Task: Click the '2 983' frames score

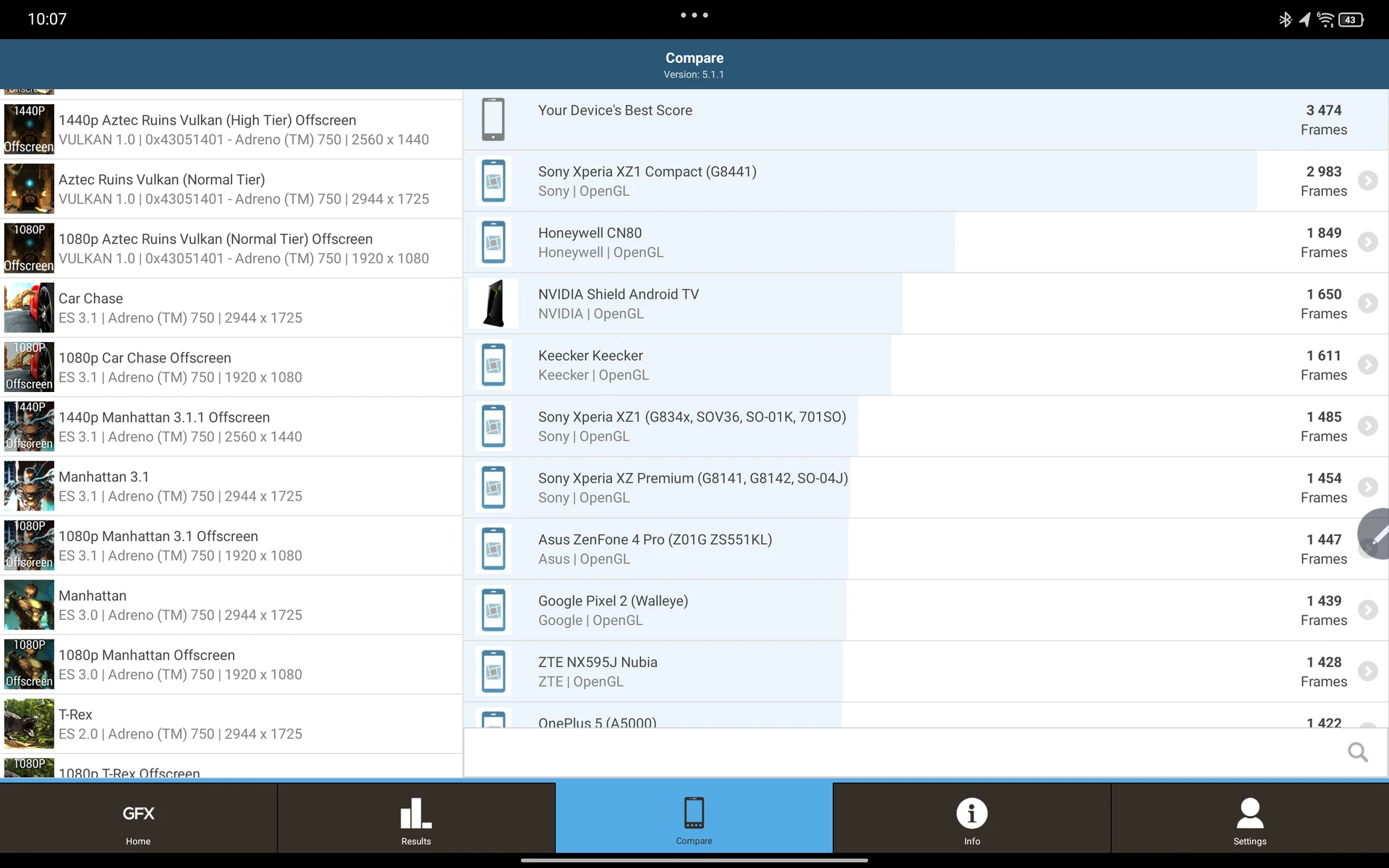Action: pyautogui.click(x=1324, y=171)
